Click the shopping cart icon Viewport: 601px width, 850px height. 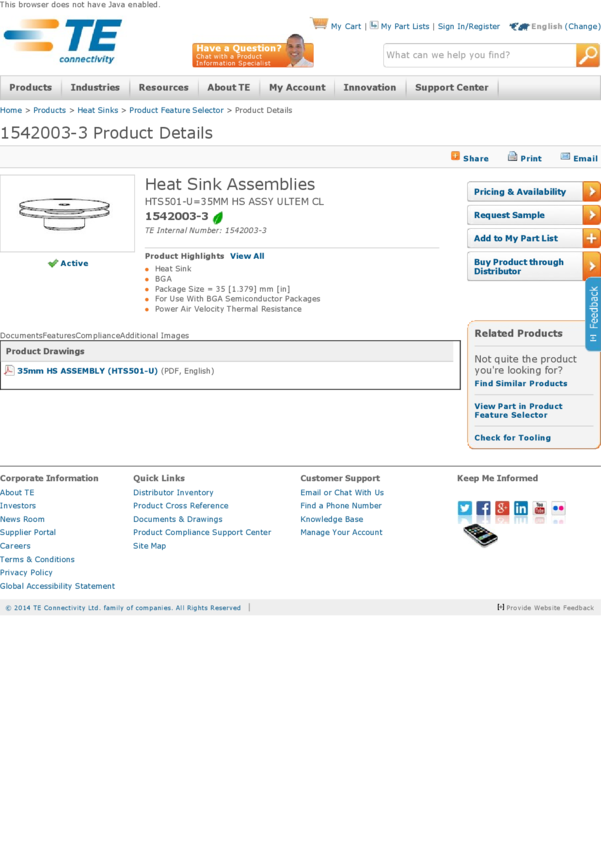tap(319, 24)
